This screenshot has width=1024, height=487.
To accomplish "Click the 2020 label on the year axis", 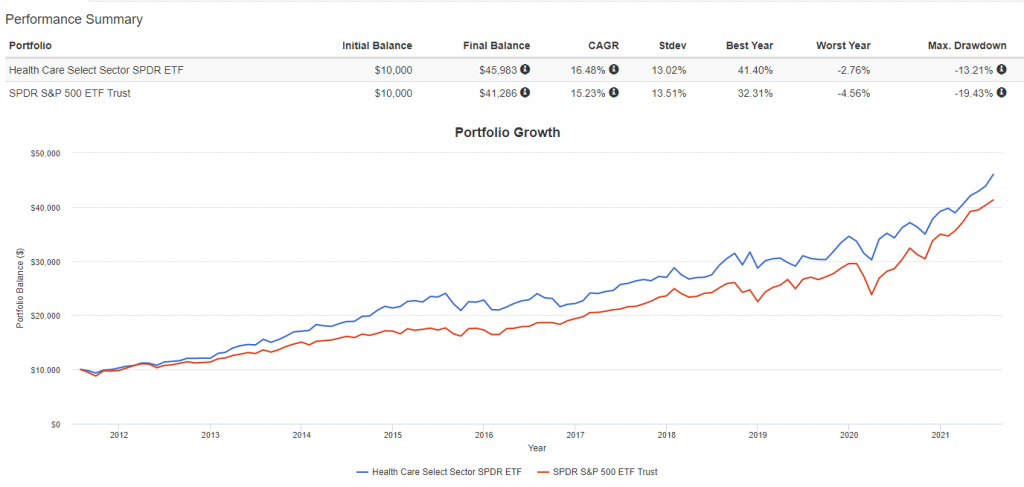I will point(848,435).
